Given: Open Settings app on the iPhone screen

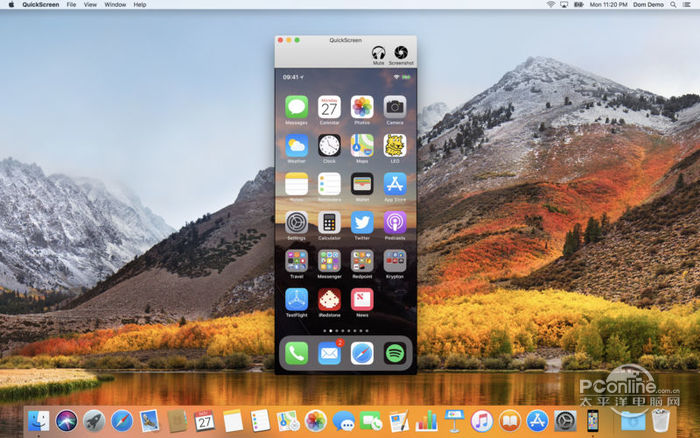Looking at the screenshot, I should coord(296,223).
